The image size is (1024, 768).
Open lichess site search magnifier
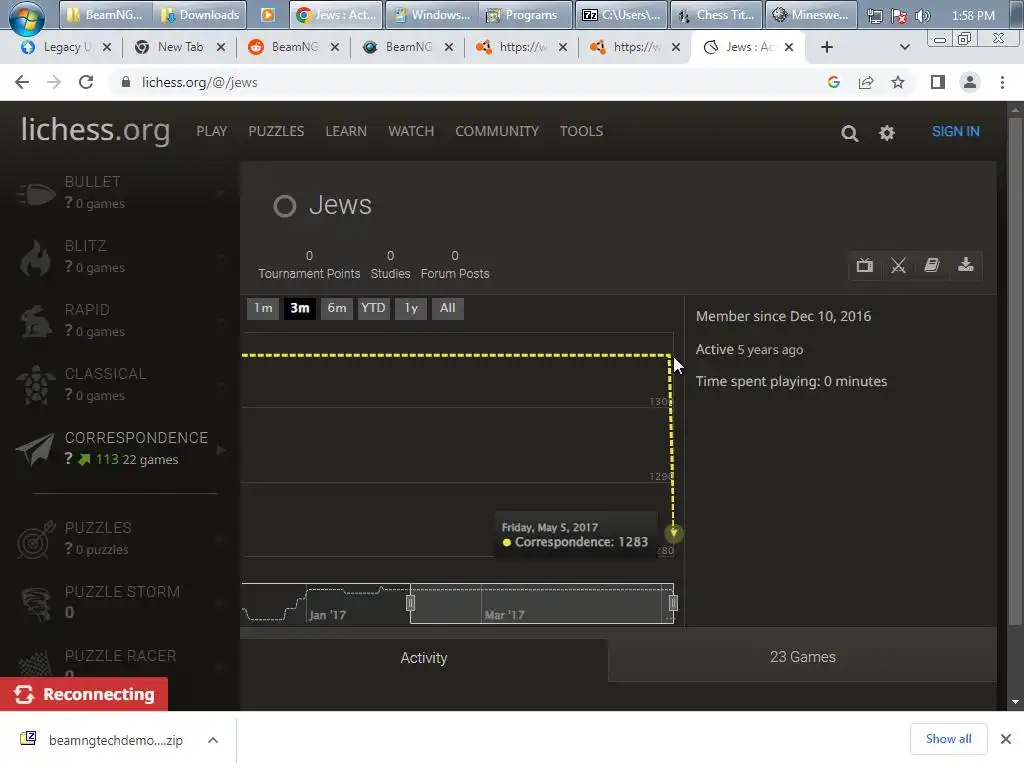[849, 133]
